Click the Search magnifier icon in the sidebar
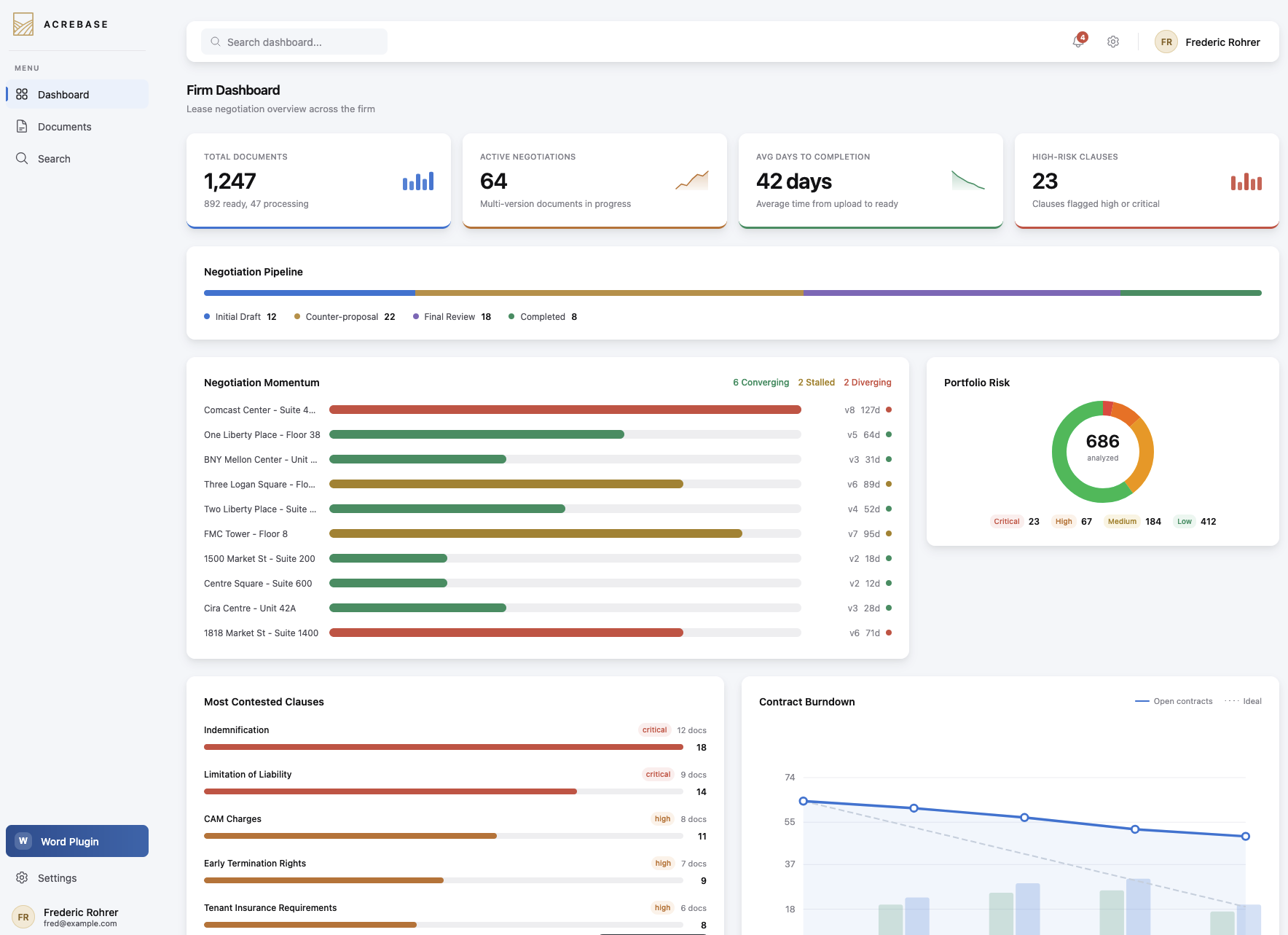This screenshot has width=1288, height=935. (21, 158)
